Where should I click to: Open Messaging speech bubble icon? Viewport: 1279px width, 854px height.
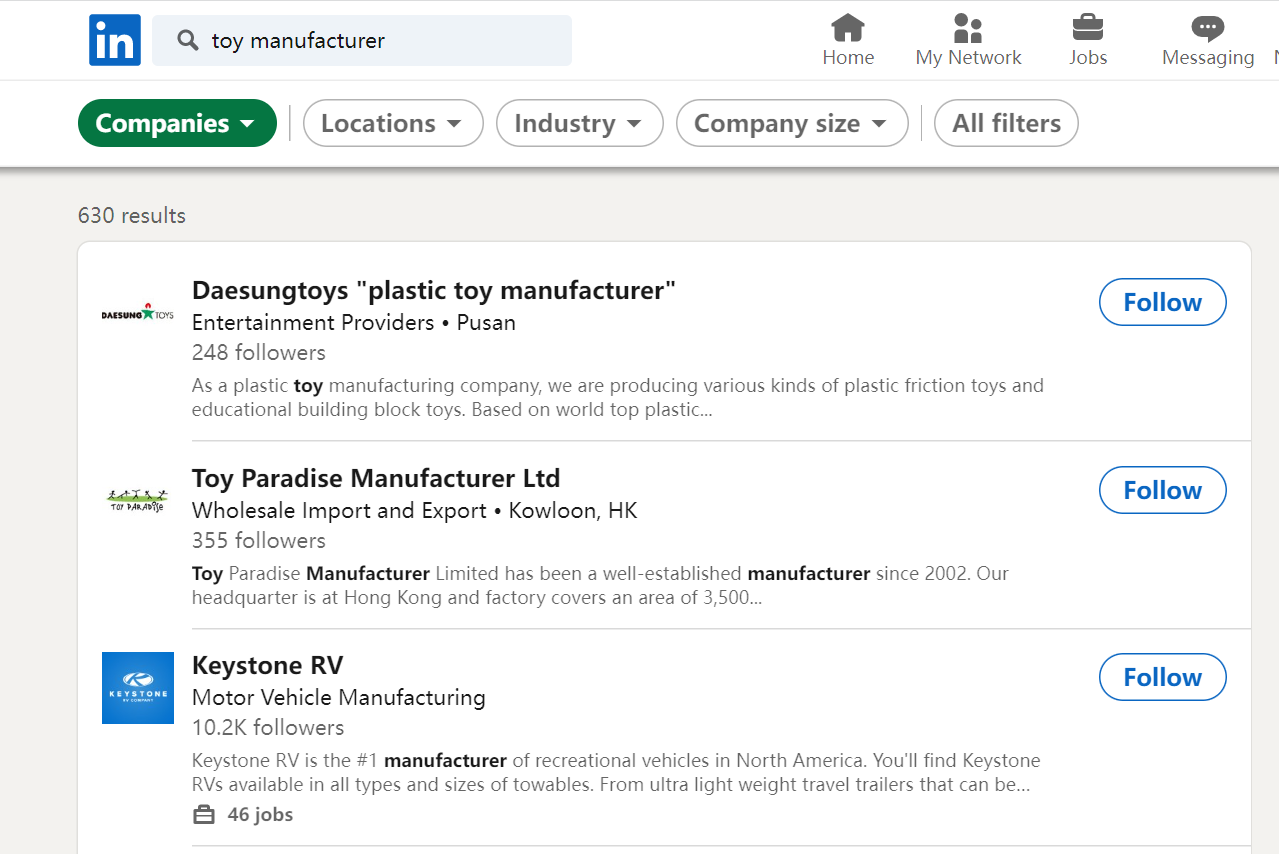coord(1207,27)
